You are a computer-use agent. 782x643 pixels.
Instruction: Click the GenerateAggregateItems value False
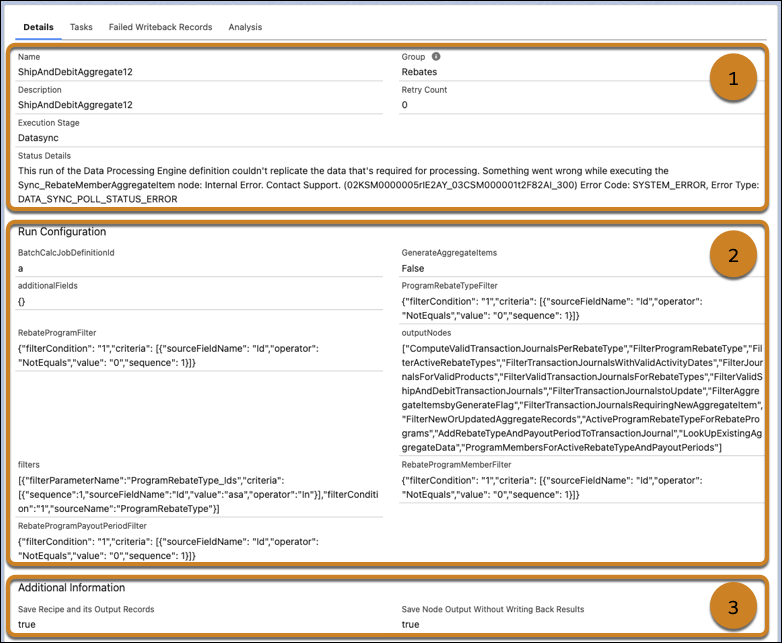(412, 268)
